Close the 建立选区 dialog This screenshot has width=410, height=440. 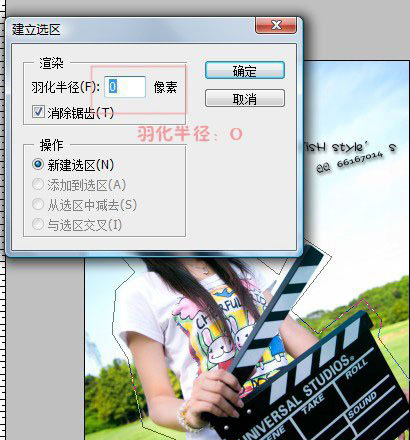(276, 25)
